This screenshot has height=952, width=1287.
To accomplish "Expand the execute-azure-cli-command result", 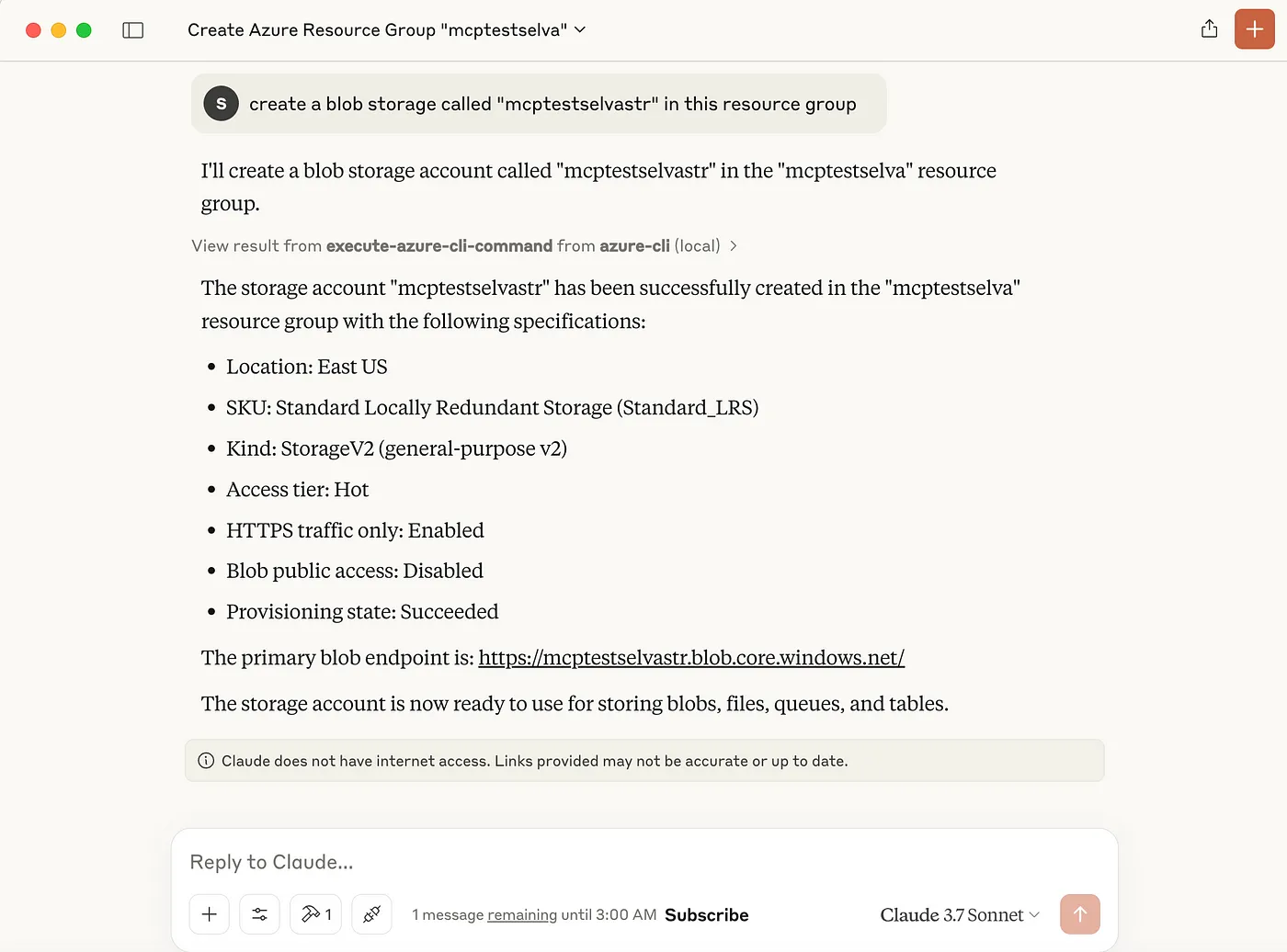I will [x=464, y=246].
